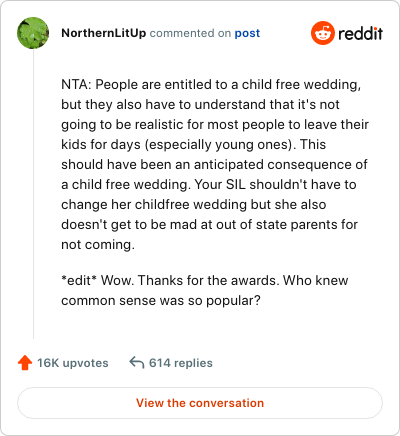Image resolution: width=400 pixels, height=436 pixels.
Task: Click the Reddit Snoo logo icon
Action: point(323,33)
